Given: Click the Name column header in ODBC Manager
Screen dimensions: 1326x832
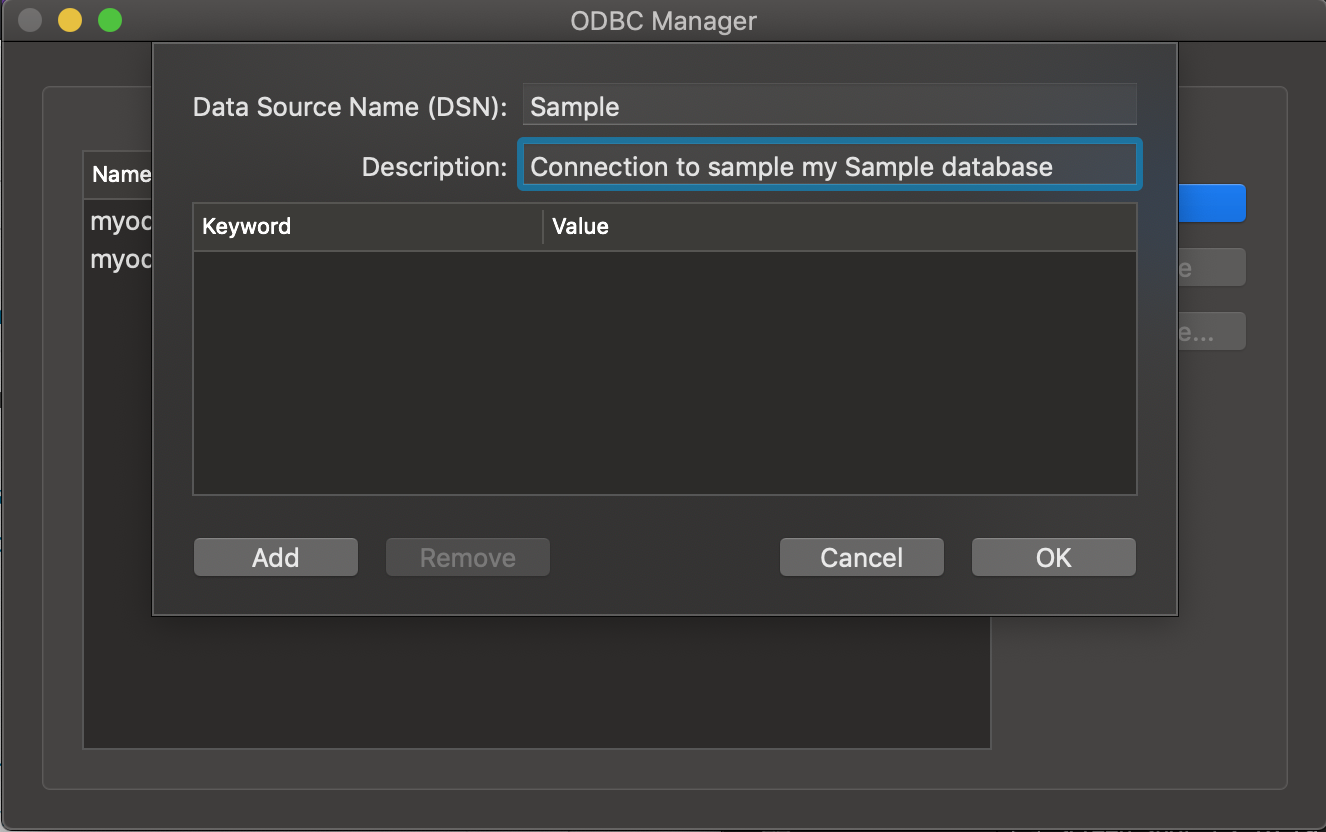Looking at the screenshot, I should click(119, 174).
